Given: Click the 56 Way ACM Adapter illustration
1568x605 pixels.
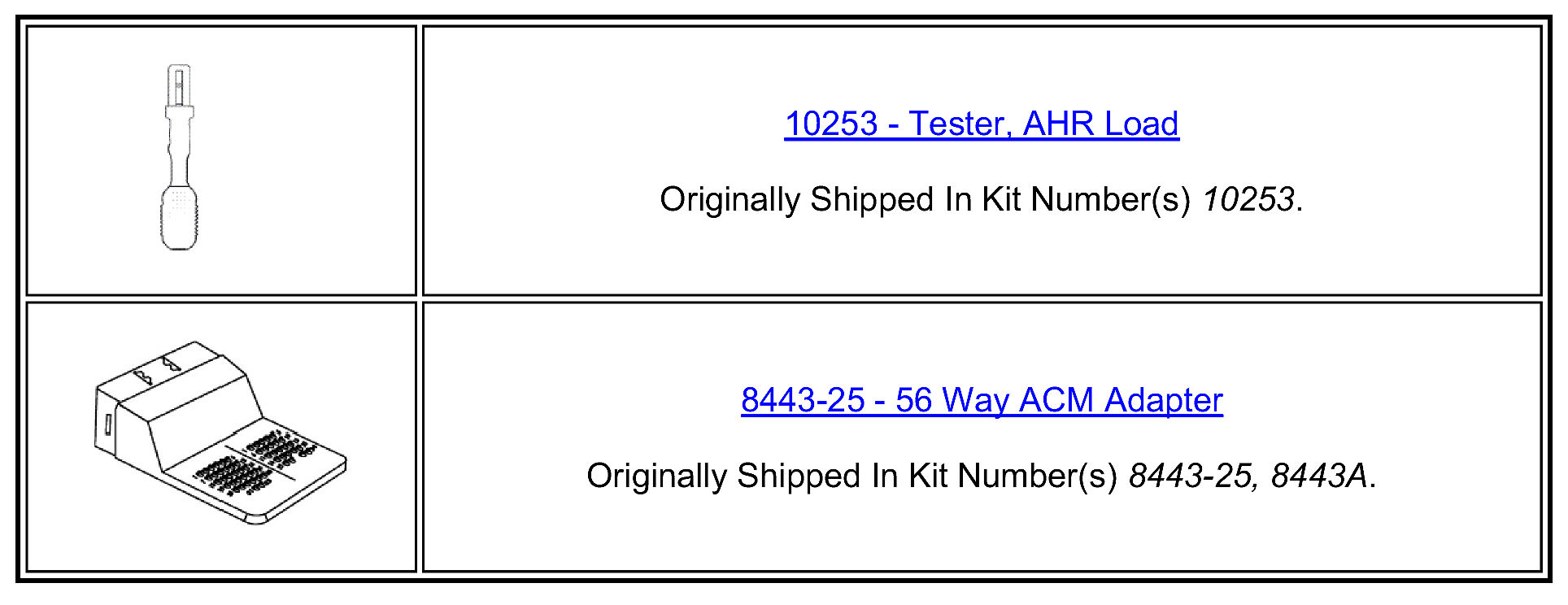Looking at the screenshot, I should click(220, 433).
